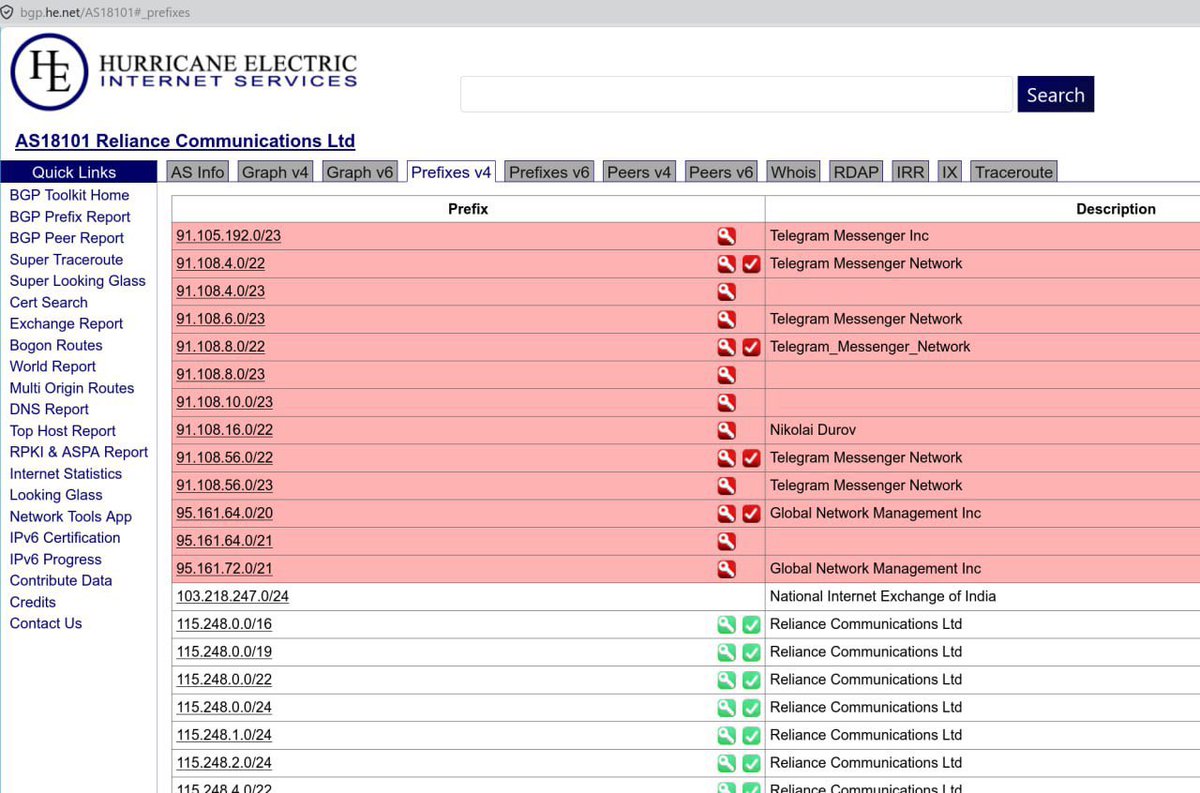Open red magnifier icon for 91.108.10.0/23
Viewport: 1200px width, 793px height.
point(726,402)
